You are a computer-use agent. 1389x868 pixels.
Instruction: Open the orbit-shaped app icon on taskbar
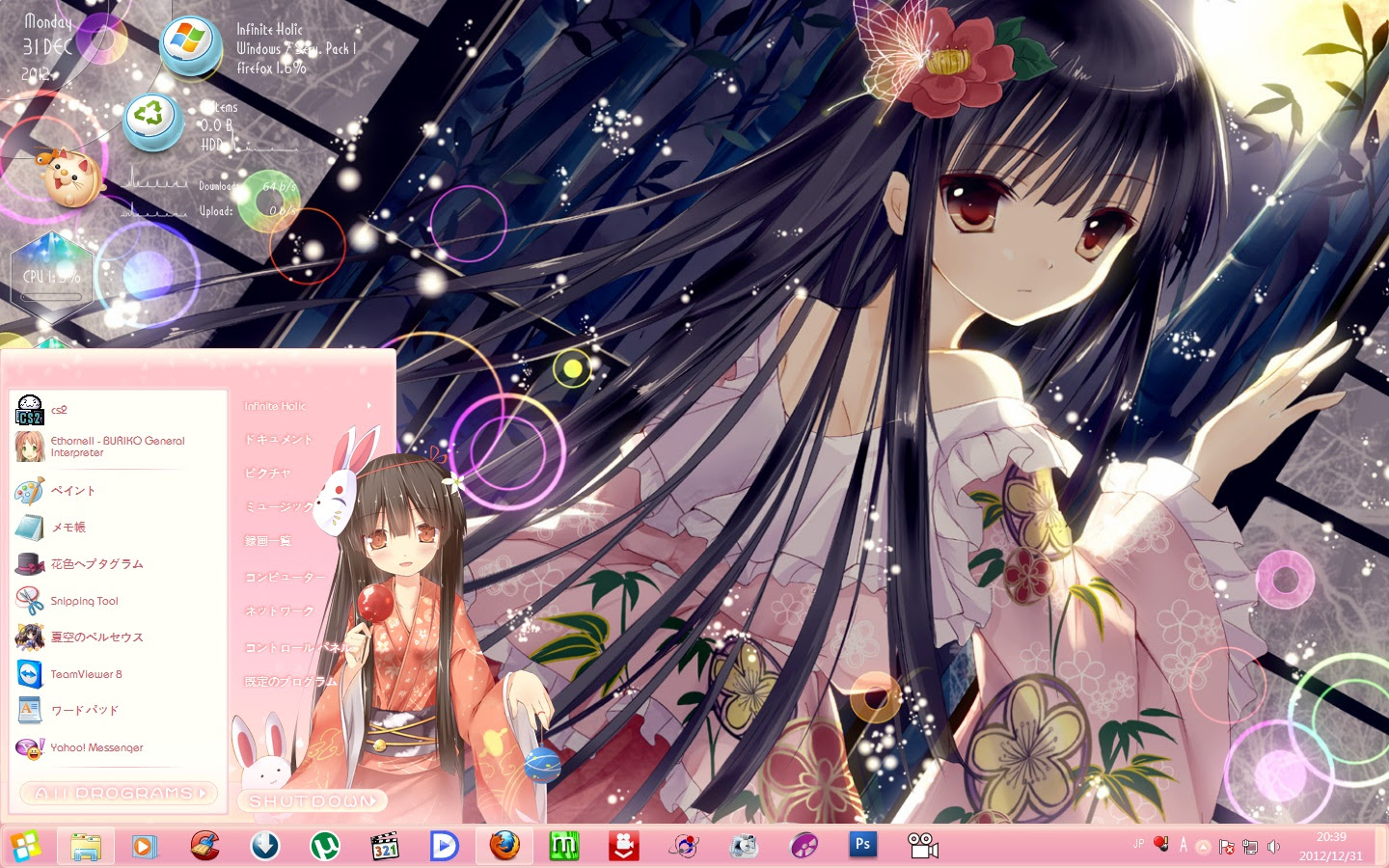pyautogui.click(x=684, y=847)
